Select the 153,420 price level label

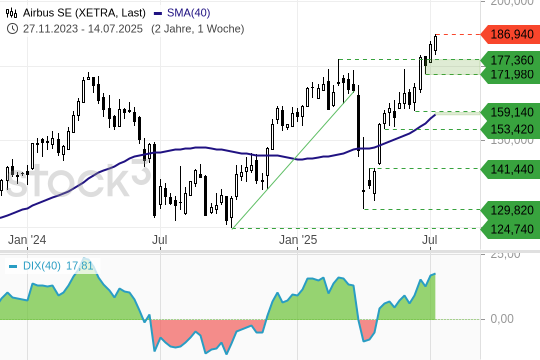tap(510, 130)
